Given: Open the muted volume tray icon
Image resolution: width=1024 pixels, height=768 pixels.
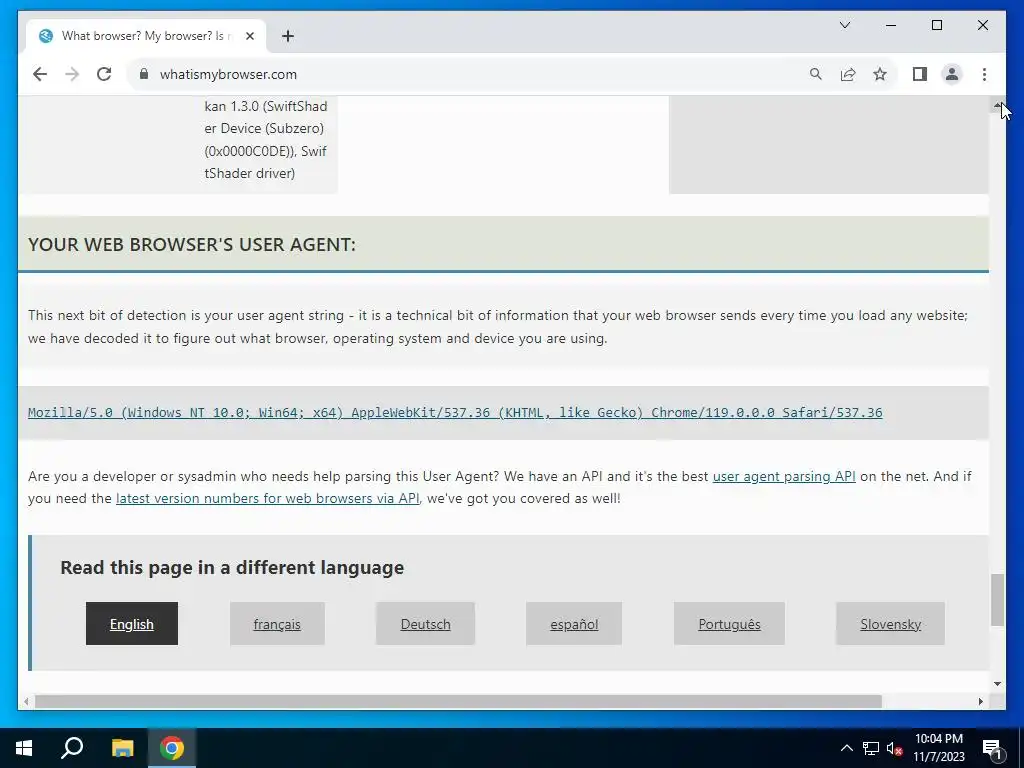Looking at the screenshot, I should [x=895, y=748].
